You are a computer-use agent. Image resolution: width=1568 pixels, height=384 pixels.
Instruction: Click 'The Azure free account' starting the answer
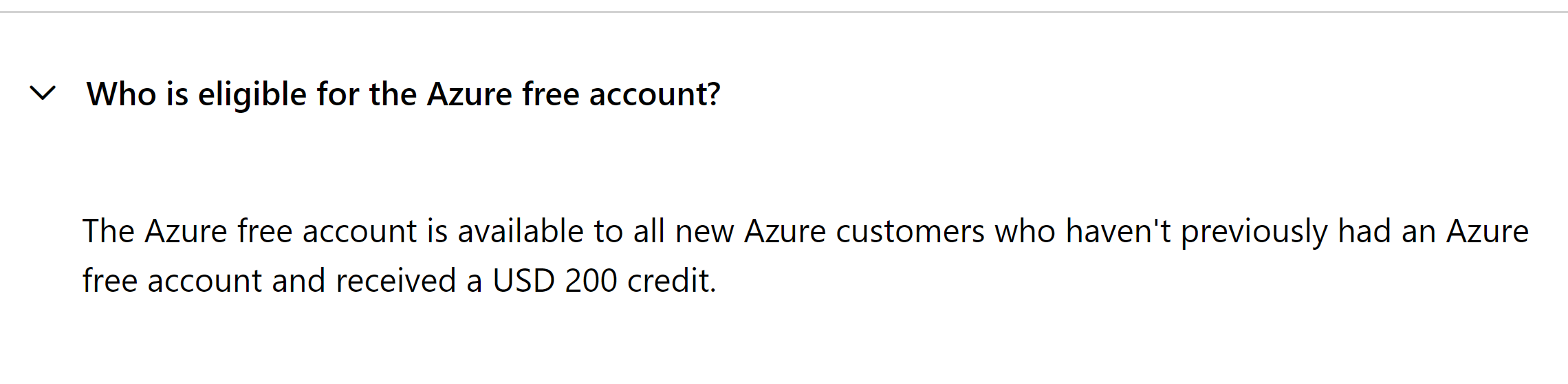(250, 231)
